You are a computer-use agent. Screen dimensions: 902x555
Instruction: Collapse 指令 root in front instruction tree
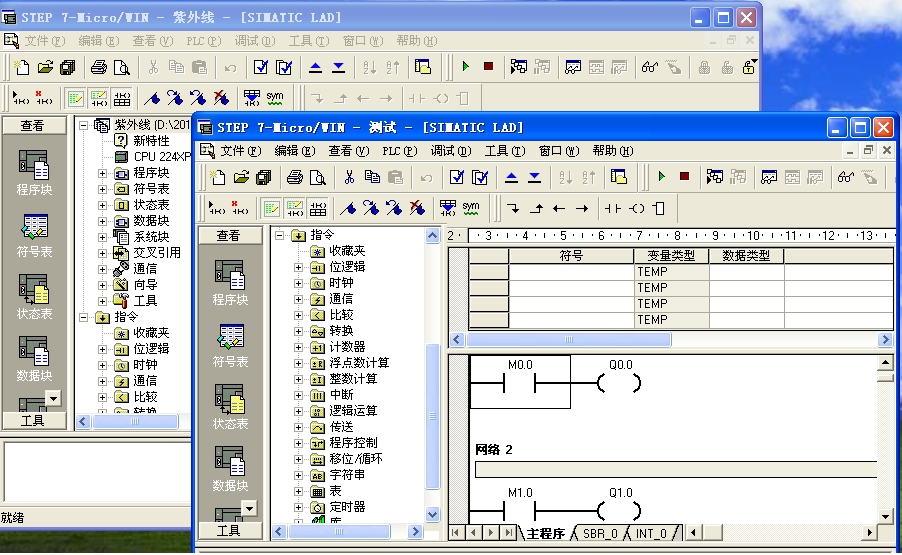click(x=280, y=235)
